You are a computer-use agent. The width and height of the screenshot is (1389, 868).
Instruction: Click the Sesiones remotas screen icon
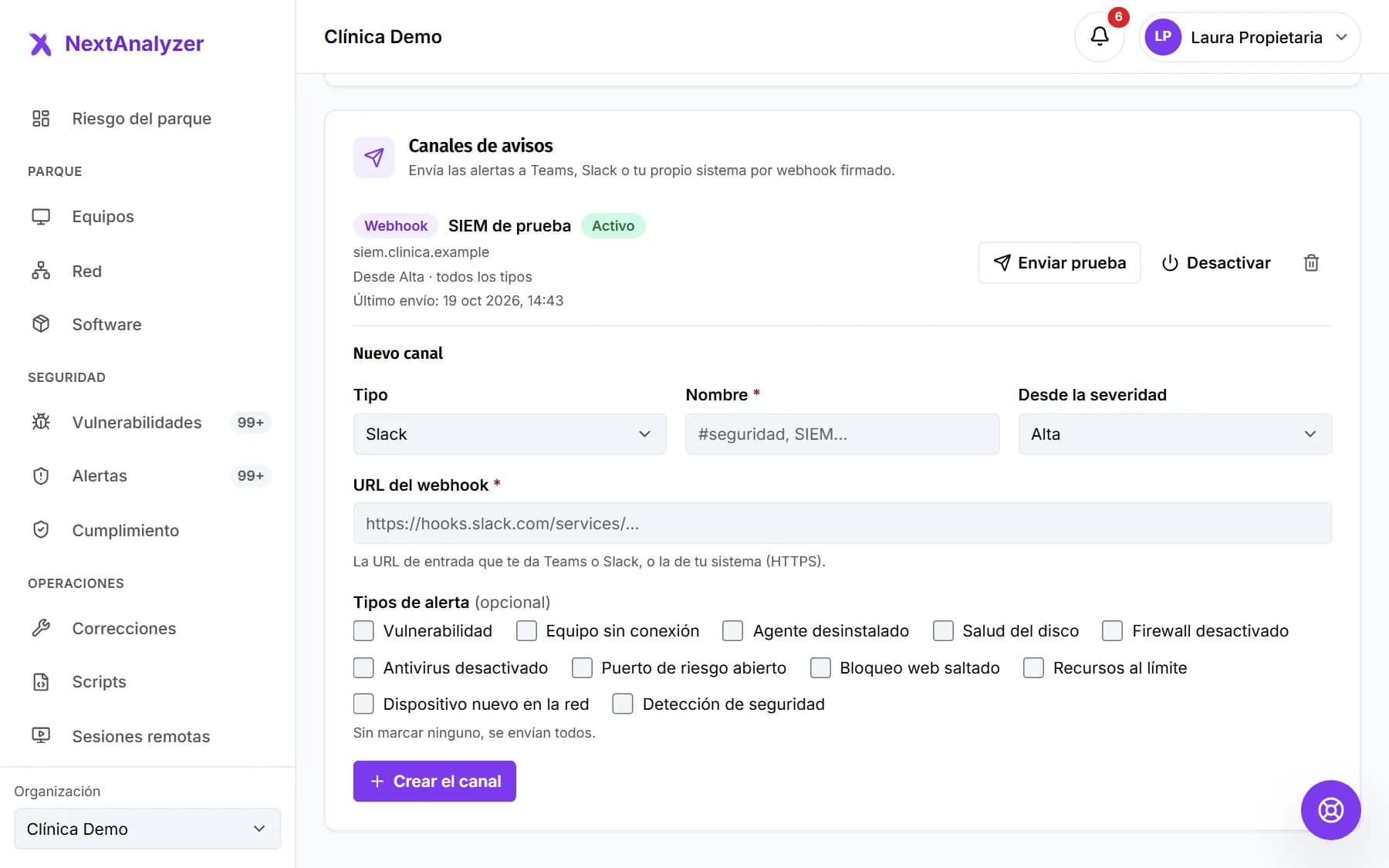point(41,736)
